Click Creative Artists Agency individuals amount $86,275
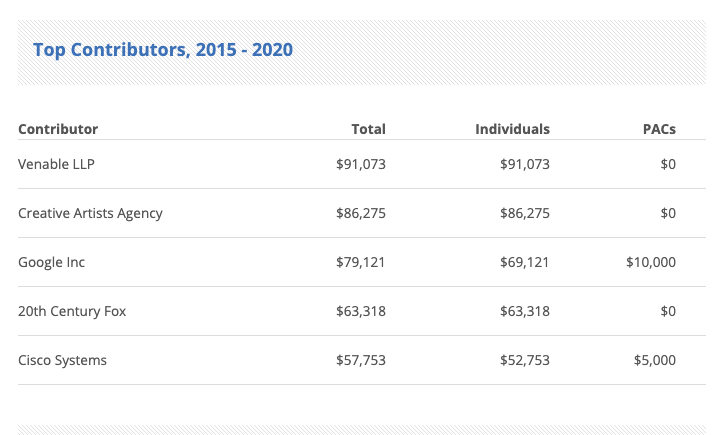This screenshot has width=725, height=435. (525, 213)
